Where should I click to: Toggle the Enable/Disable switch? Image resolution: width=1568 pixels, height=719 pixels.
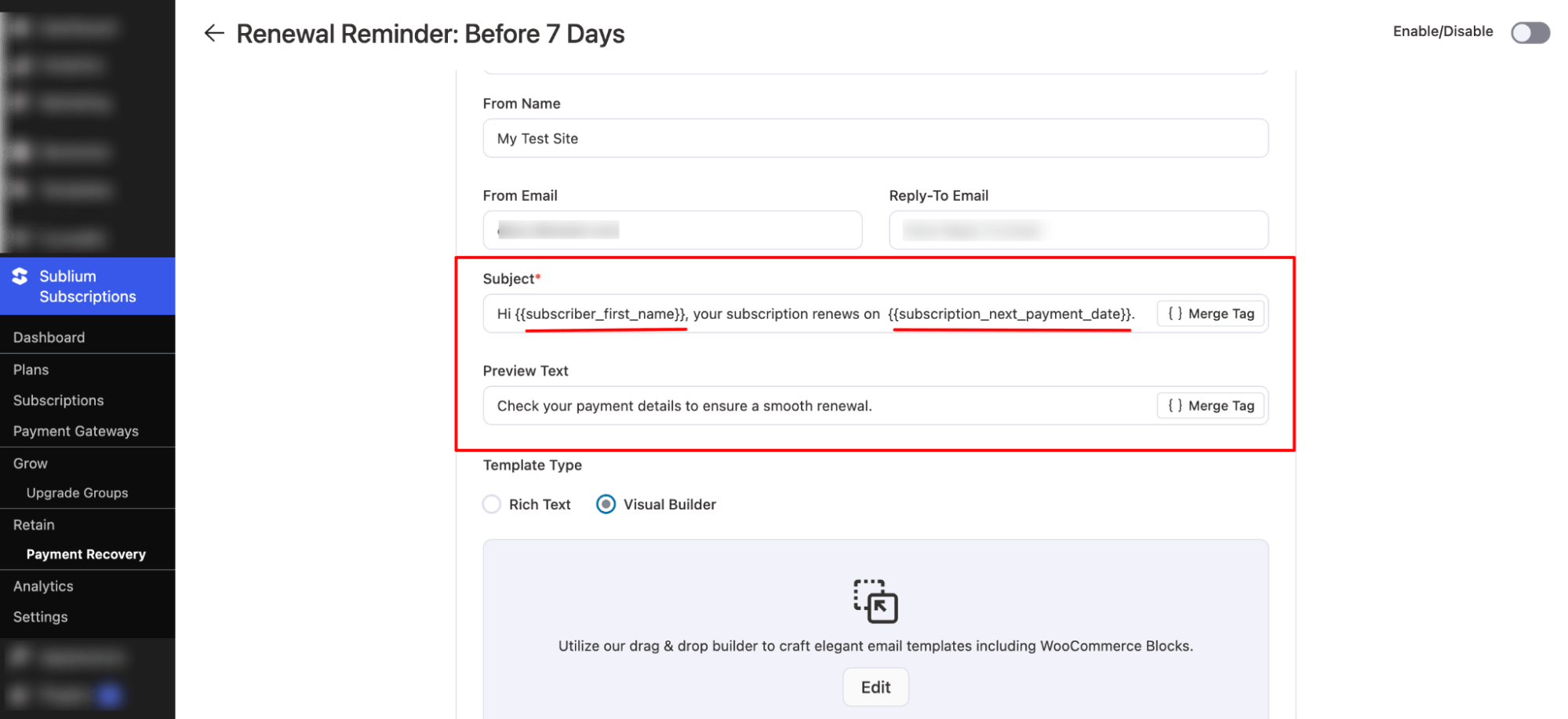tap(1530, 32)
